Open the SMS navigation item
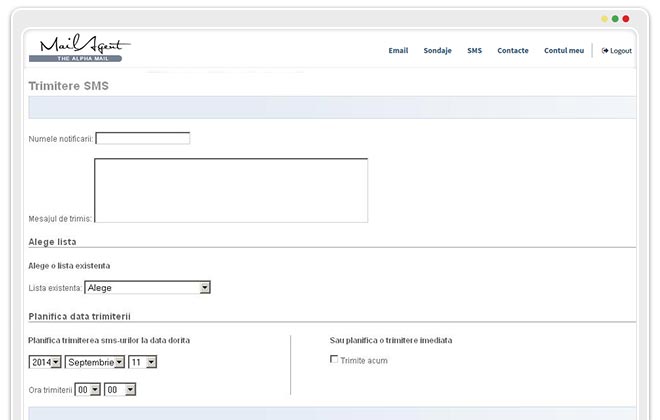This screenshot has width=660, height=420. tap(474, 50)
